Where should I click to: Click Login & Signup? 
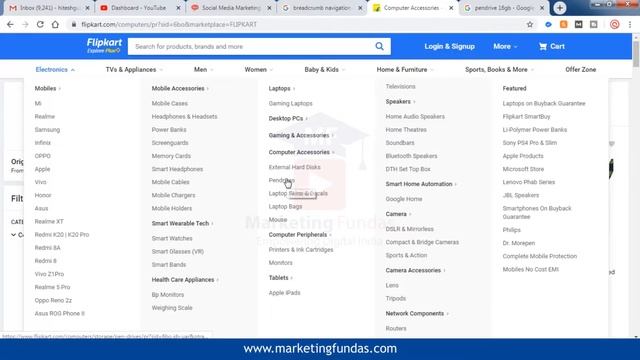449,47
